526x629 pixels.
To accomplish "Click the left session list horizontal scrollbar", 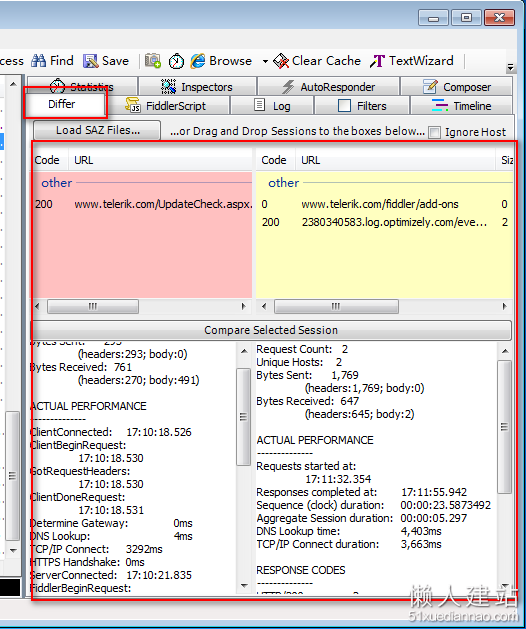I will [140, 307].
